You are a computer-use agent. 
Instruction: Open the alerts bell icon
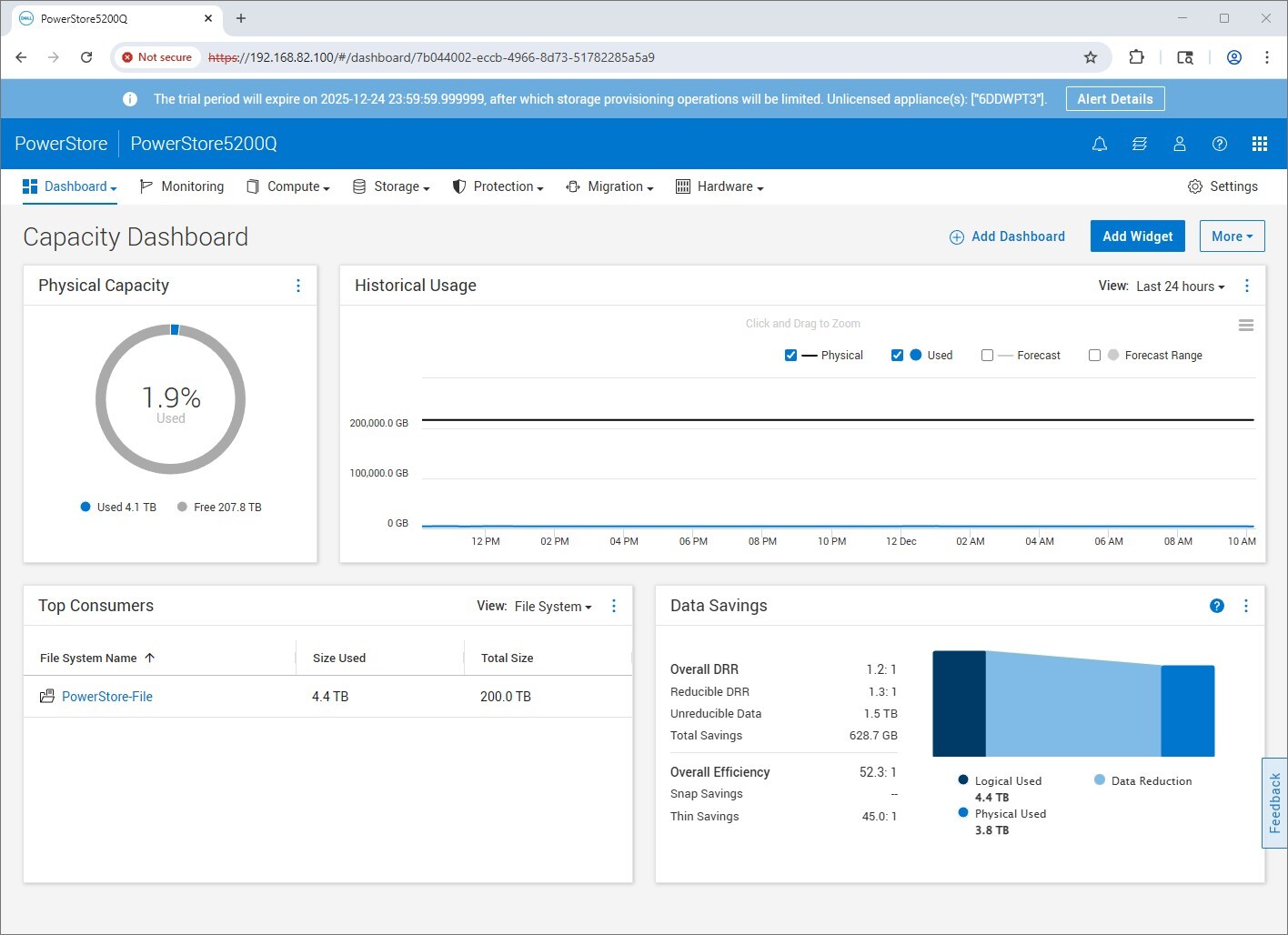1100,144
